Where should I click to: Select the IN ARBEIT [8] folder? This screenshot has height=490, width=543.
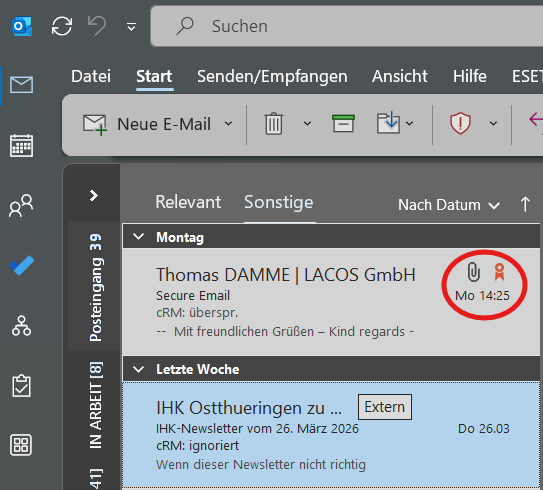coord(96,405)
